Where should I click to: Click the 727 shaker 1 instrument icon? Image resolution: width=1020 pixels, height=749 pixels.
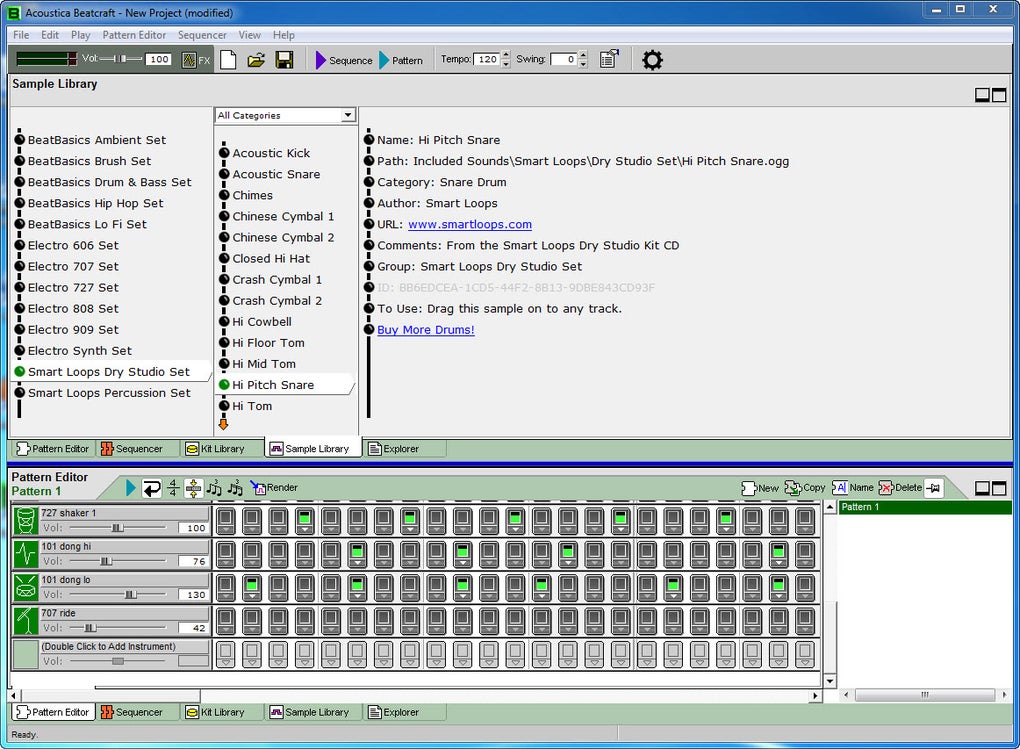point(25,520)
